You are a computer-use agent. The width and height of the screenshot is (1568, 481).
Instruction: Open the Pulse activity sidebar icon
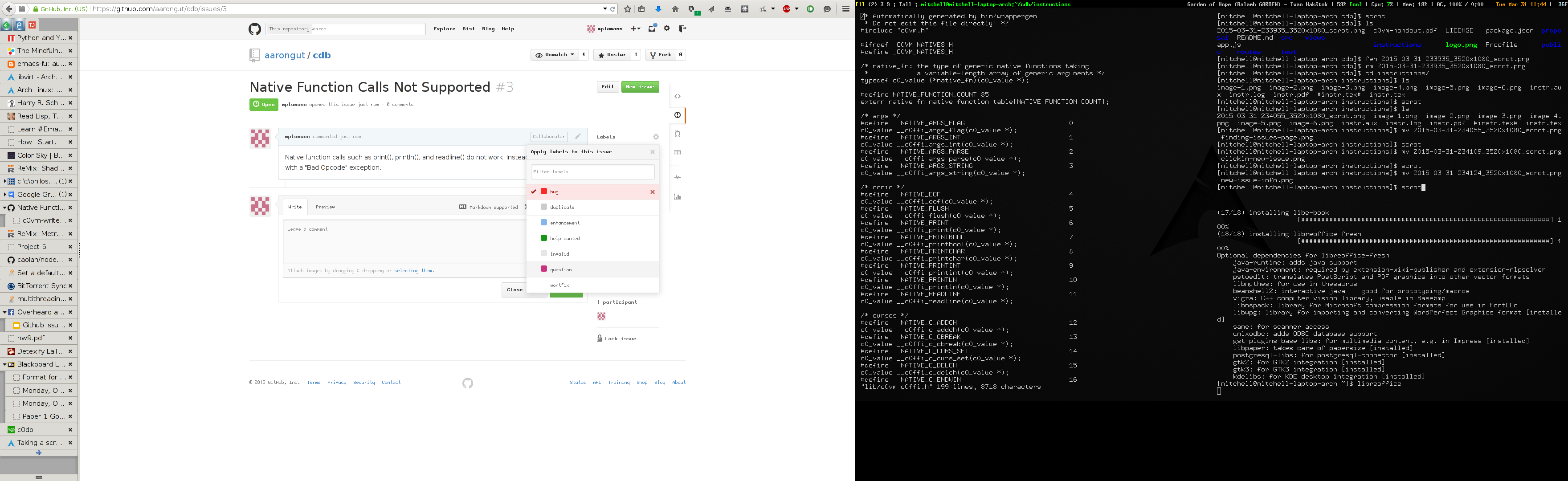(678, 178)
